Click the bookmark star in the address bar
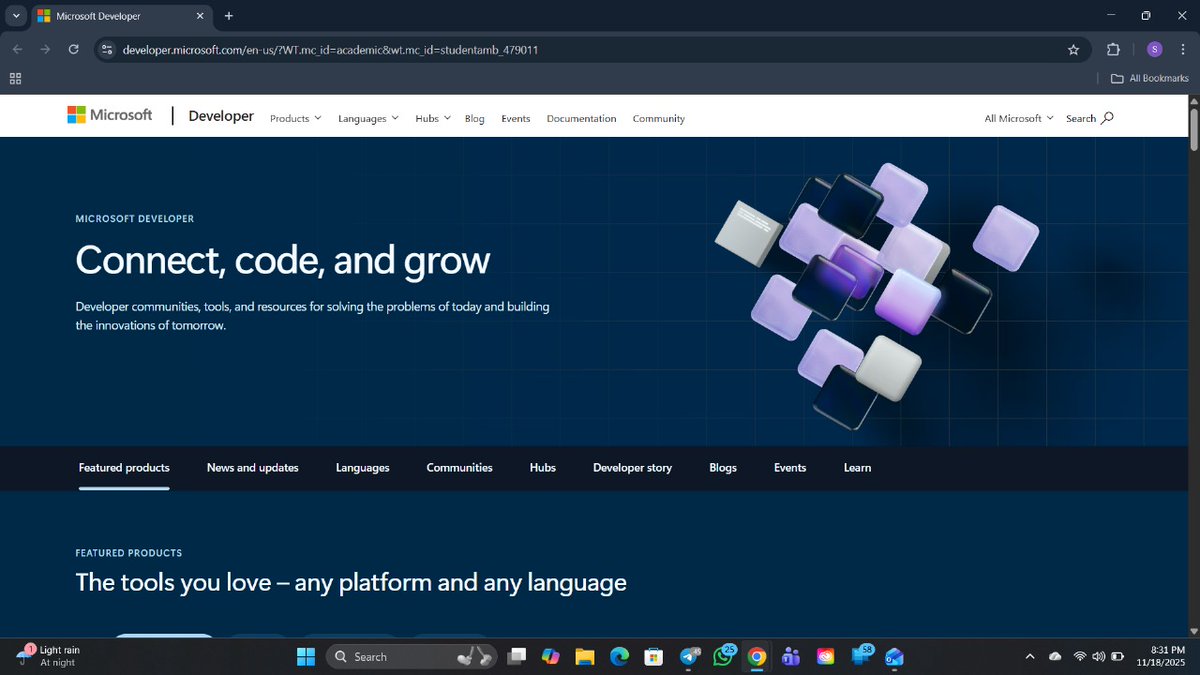This screenshot has width=1200, height=675. pos(1073,49)
